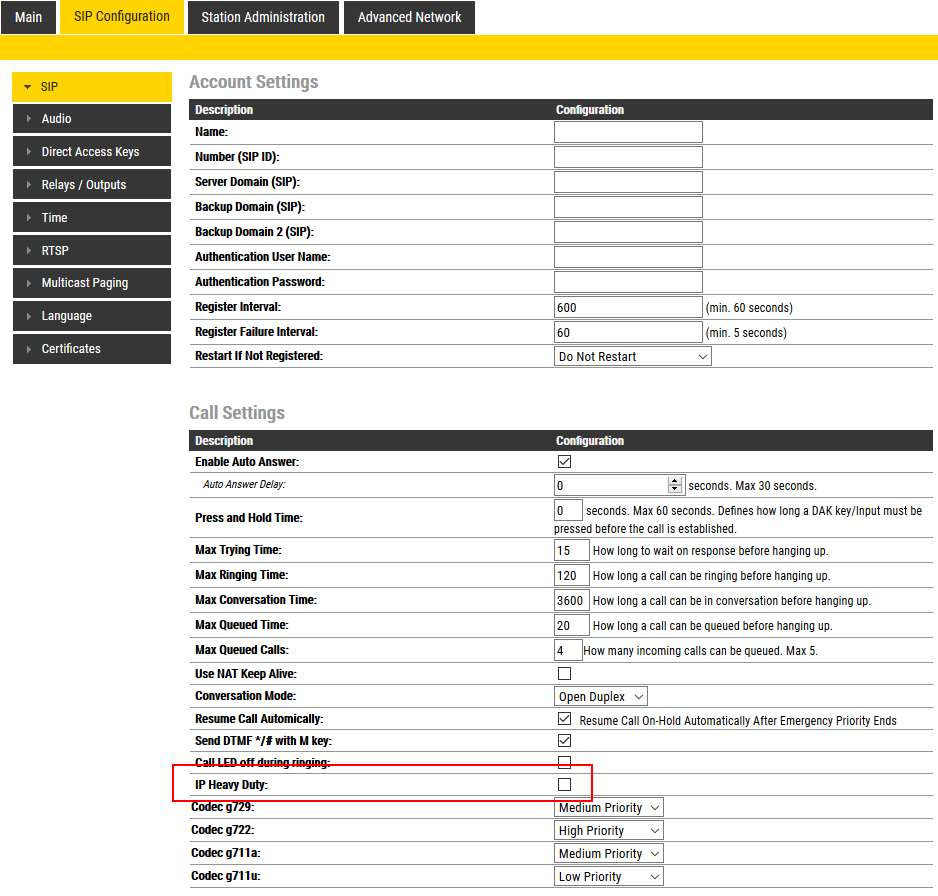The width and height of the screenshot is (938, 896).
Task: Change Codec g722 priority dropdown
Action: click(x=609, y=831)
